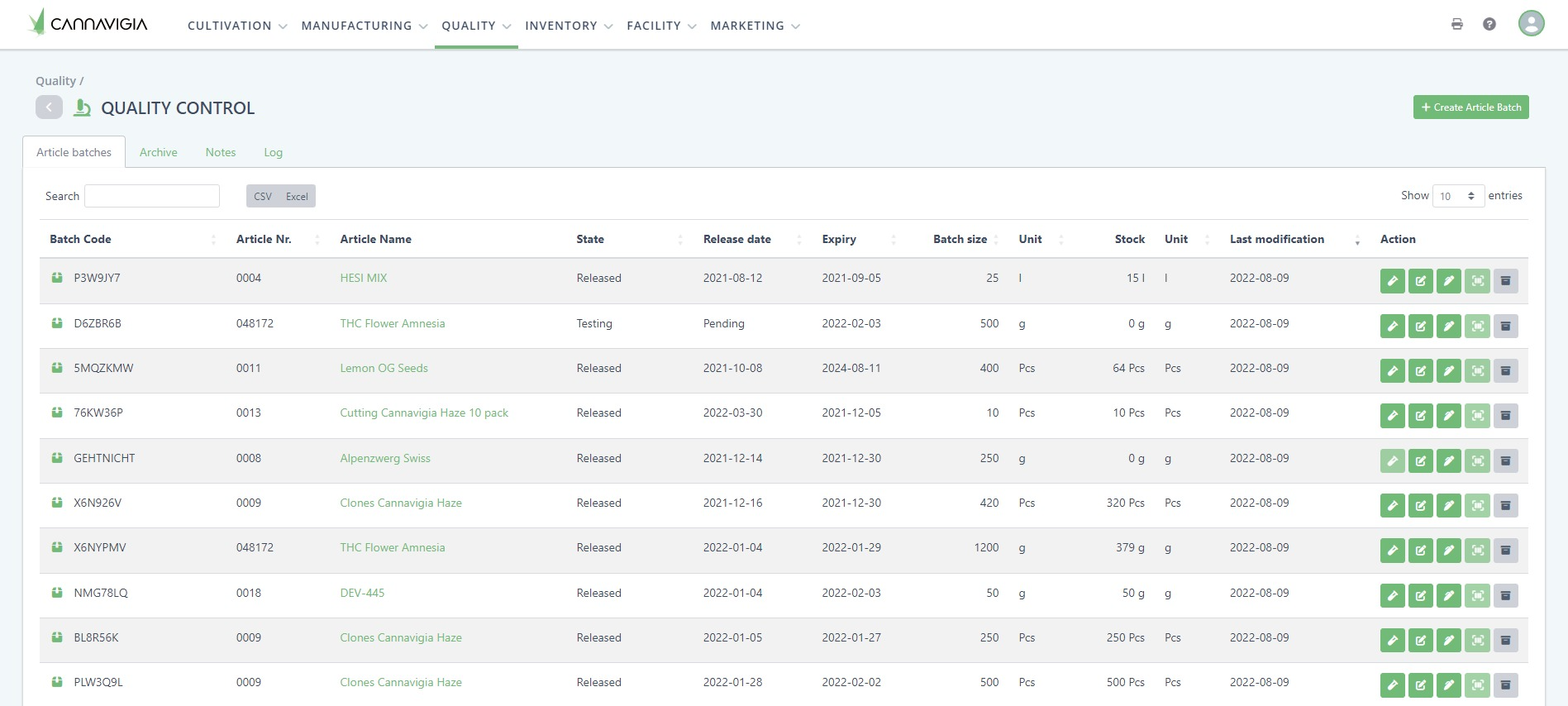Expand the Inventory dropdown menu
The height and width of the screenshot is (706, 1568).
(x=568, y=26)
